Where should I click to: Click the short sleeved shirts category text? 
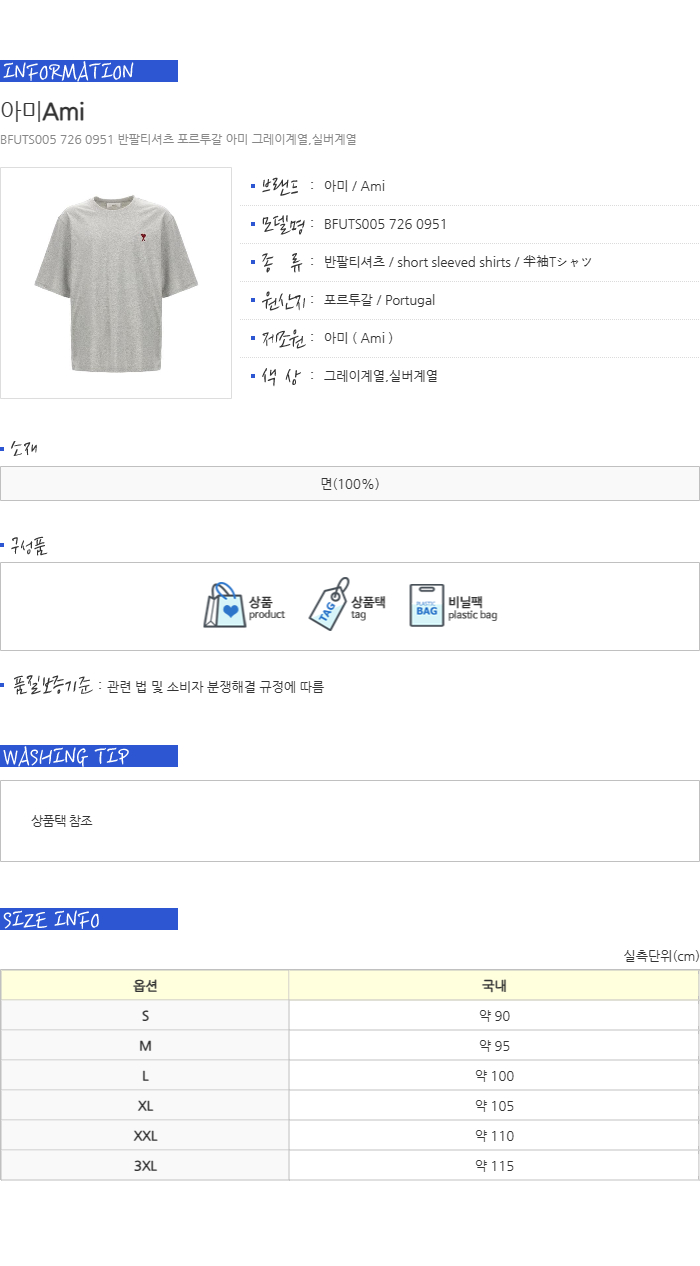(454, 262)
